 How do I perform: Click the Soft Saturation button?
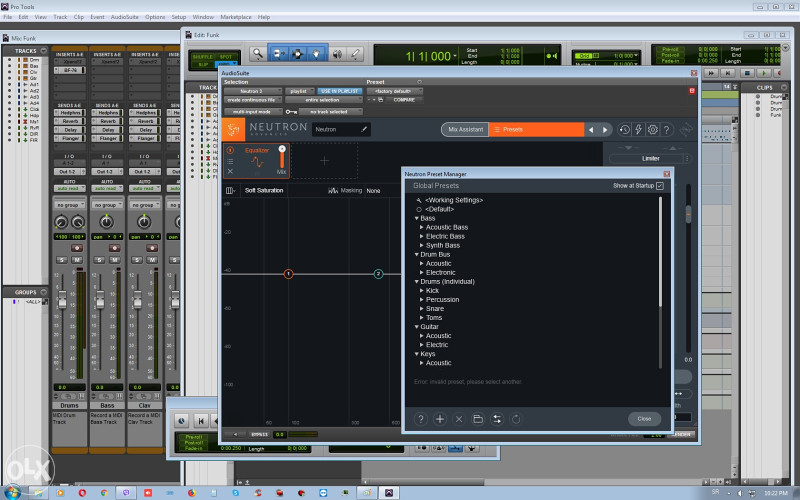click(x=264, y=190)
